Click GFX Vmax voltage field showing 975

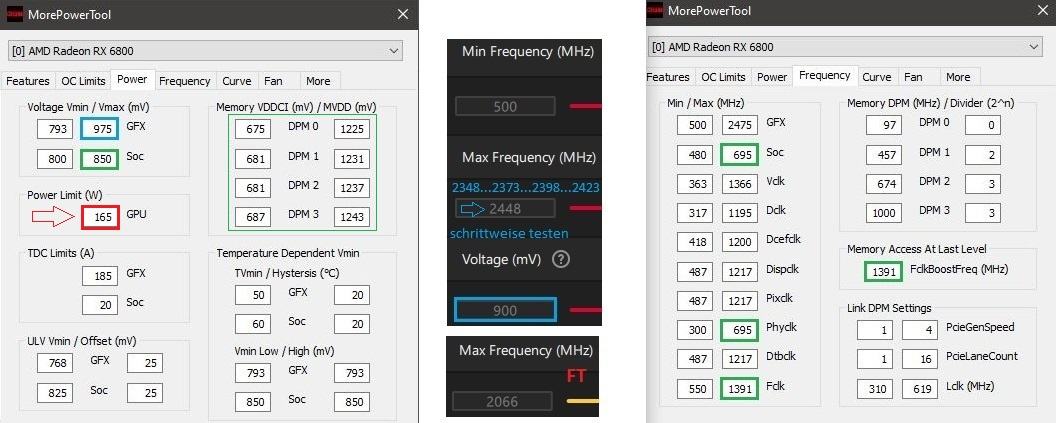tap(102, 129)
